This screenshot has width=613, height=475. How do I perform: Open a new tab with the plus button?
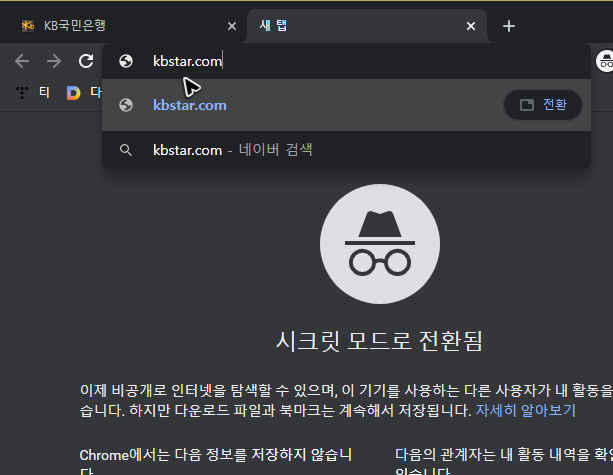(x=509, y=26)
